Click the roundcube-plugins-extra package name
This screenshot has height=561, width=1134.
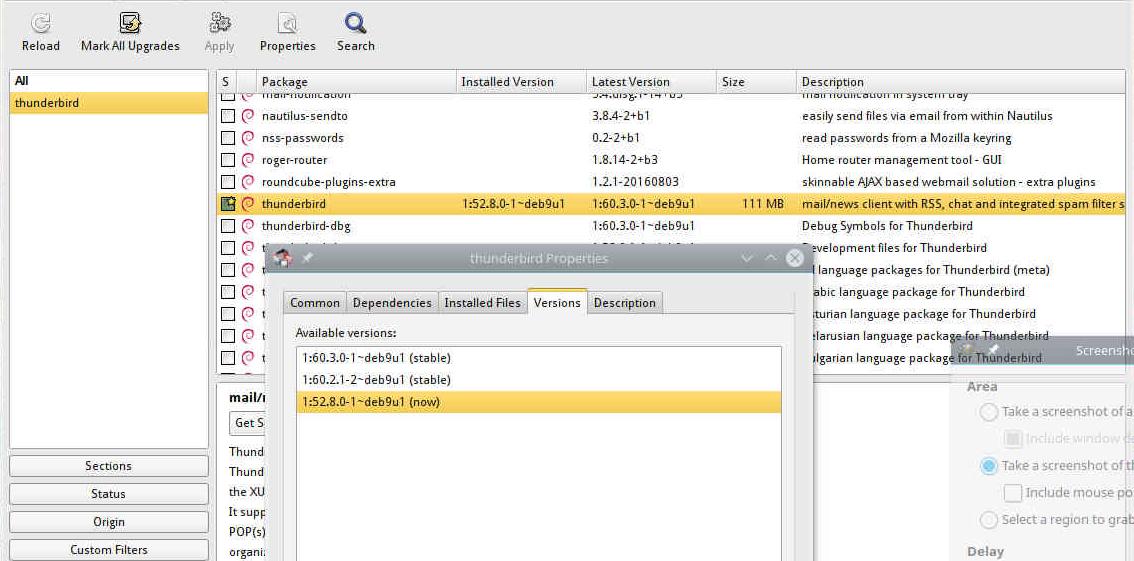tap(328, 181)
